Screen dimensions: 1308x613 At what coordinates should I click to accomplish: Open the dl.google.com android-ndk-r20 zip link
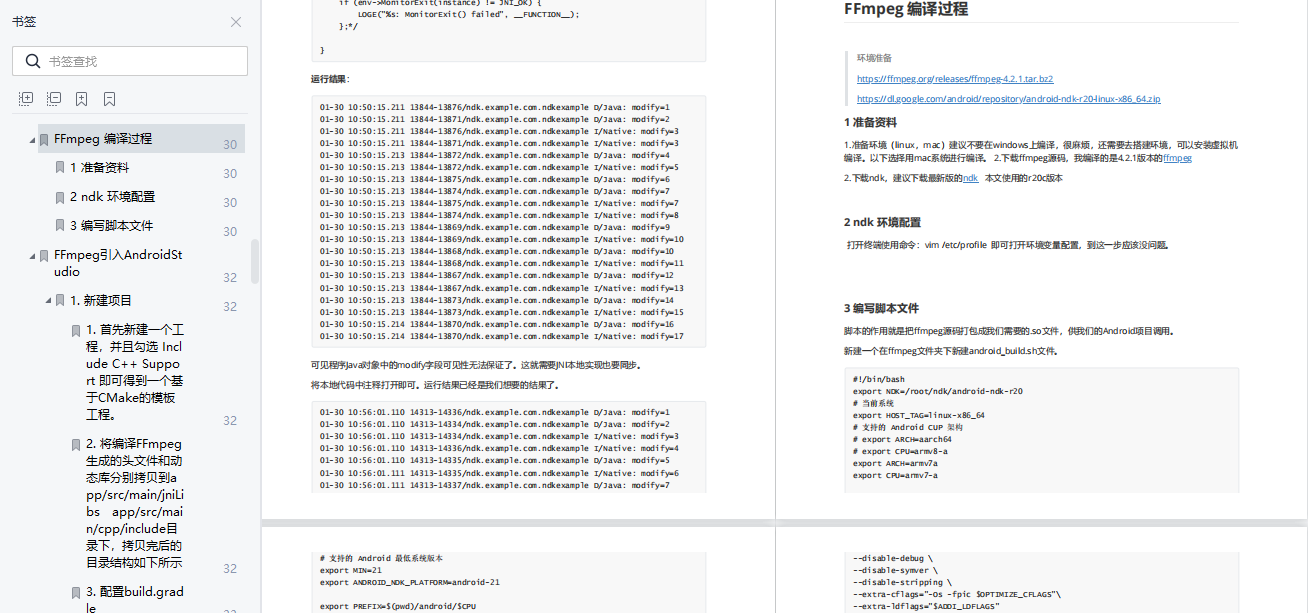pyautogui.click(x=1008, y=99)
